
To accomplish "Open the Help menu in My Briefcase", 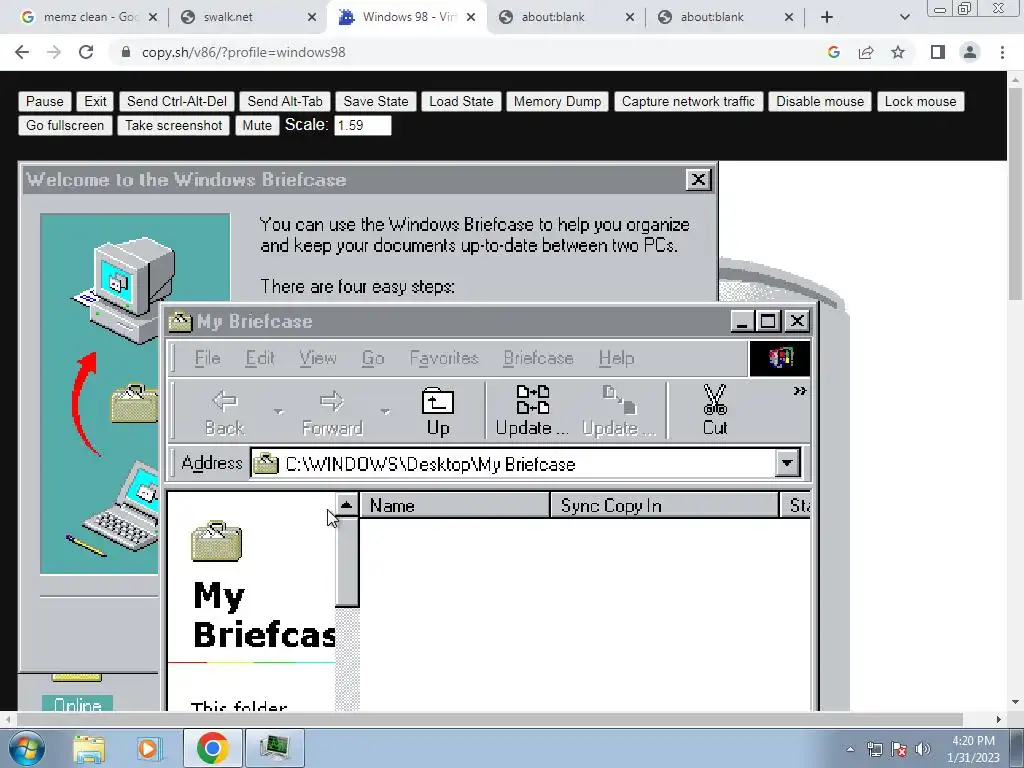I will (616, 358).
